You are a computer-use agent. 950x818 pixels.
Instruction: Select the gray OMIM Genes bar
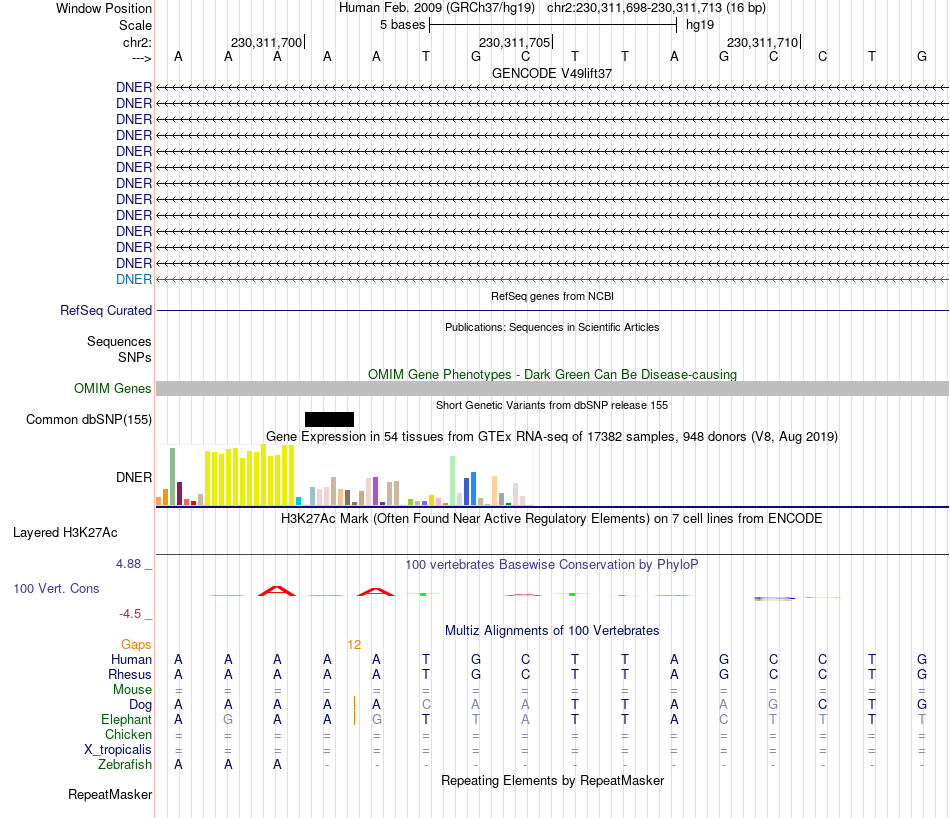552,388
